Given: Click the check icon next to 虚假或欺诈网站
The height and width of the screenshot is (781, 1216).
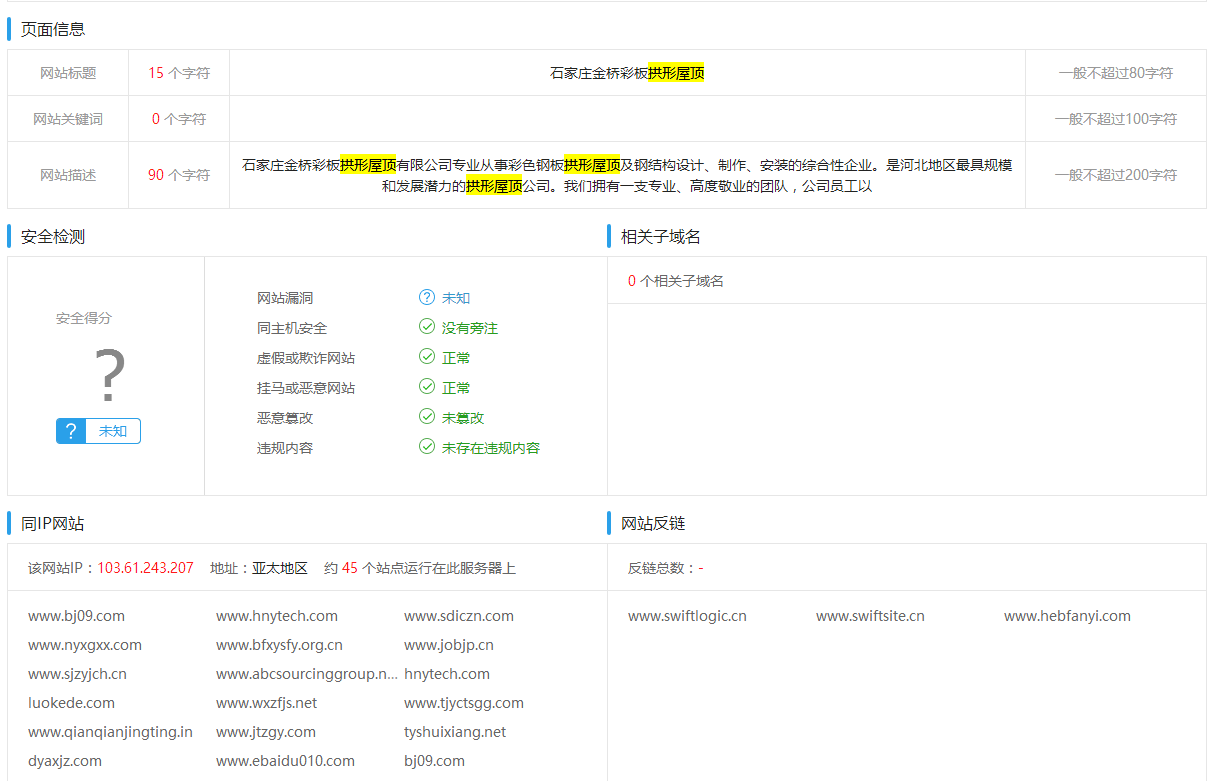Looking at the screenshot, I should tap(427, 357).
